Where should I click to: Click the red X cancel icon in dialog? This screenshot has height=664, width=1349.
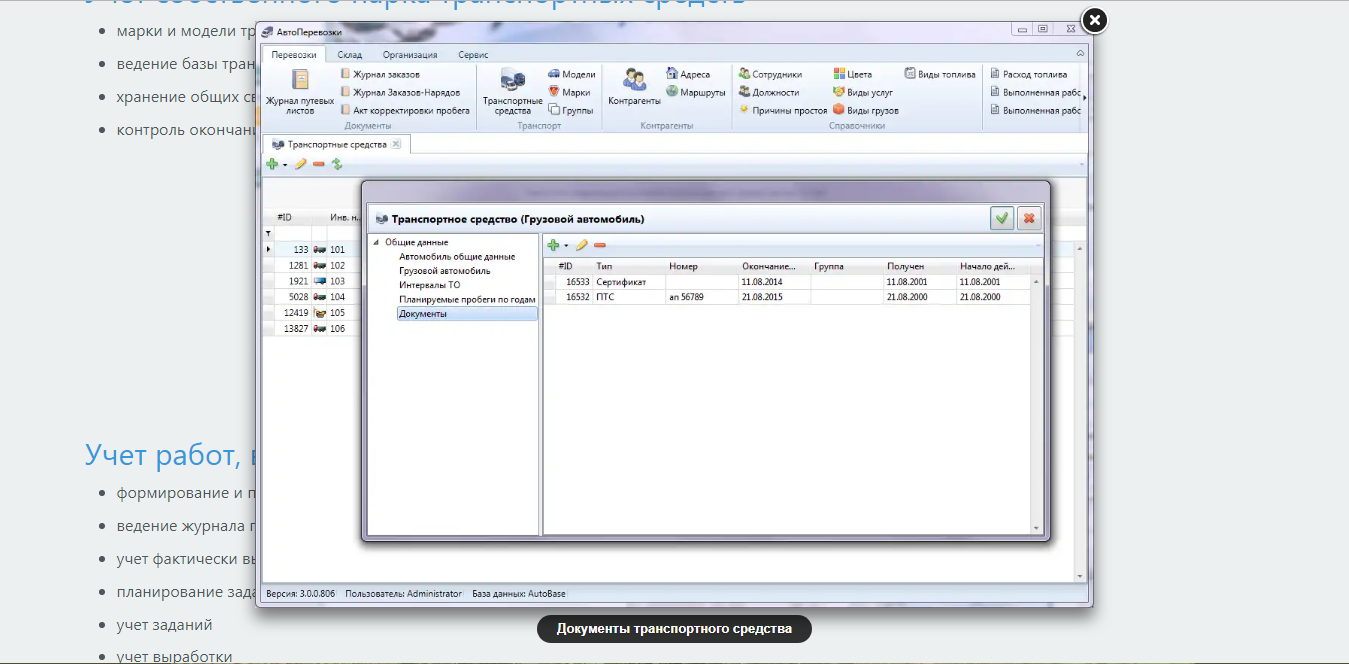coord(1028,218)
